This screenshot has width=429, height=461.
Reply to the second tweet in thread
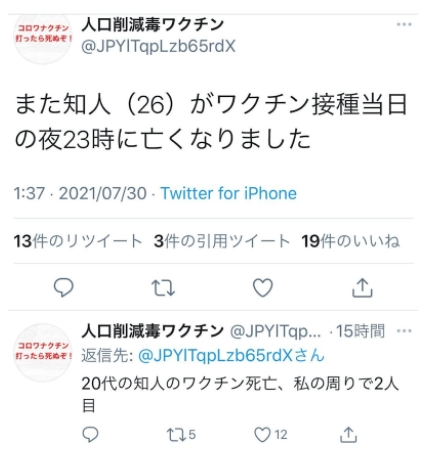coord(90,434)
